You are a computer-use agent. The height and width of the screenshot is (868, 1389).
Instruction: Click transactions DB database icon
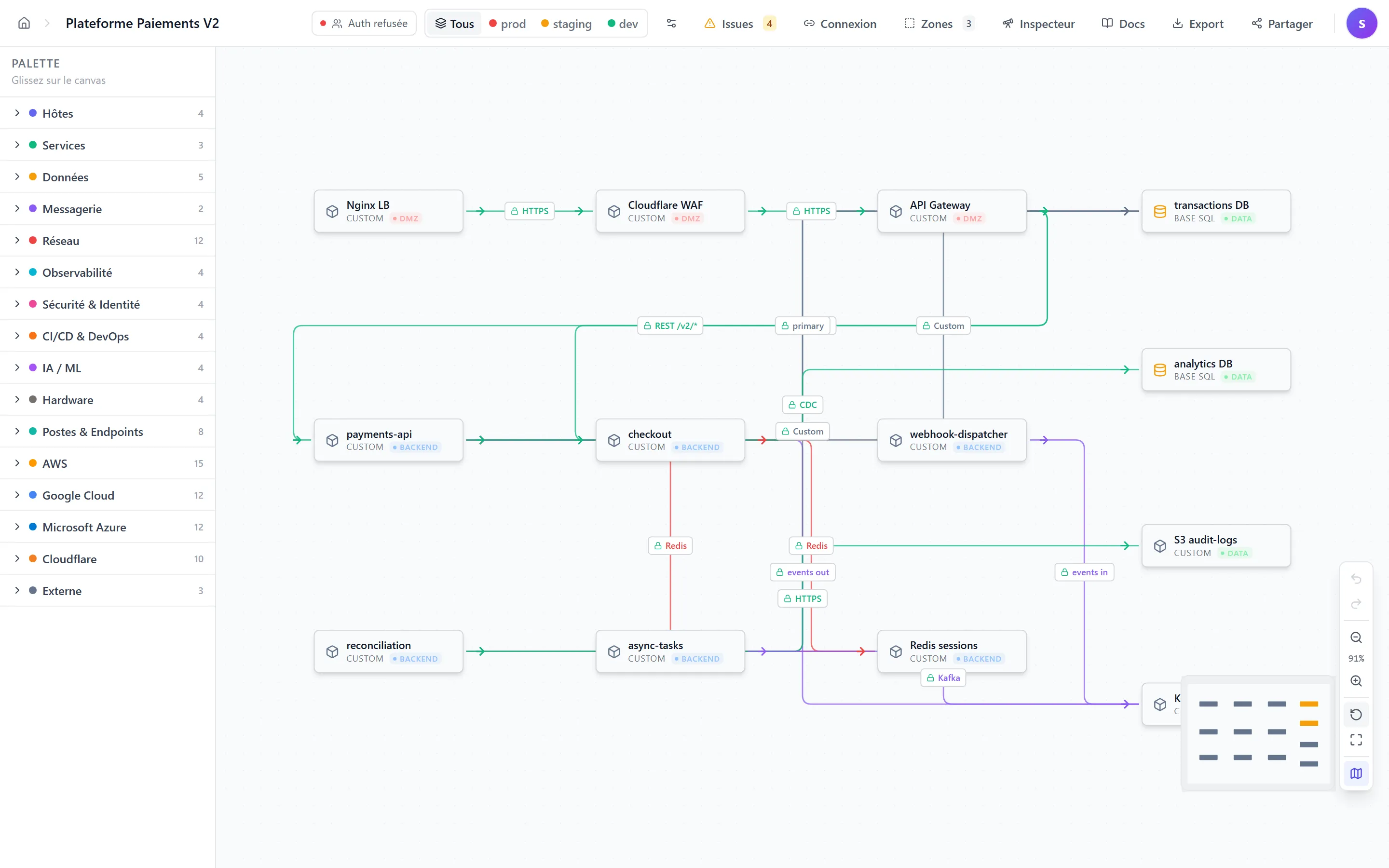click(x=1160, y=211)
